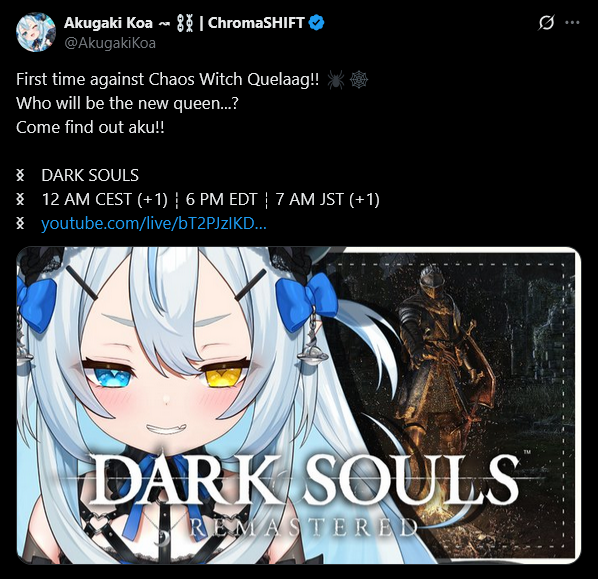This screenshot has height=579, width=598.
Task: Open Akugaki Koa's profile avatar
Action: (x=36, y=32)
